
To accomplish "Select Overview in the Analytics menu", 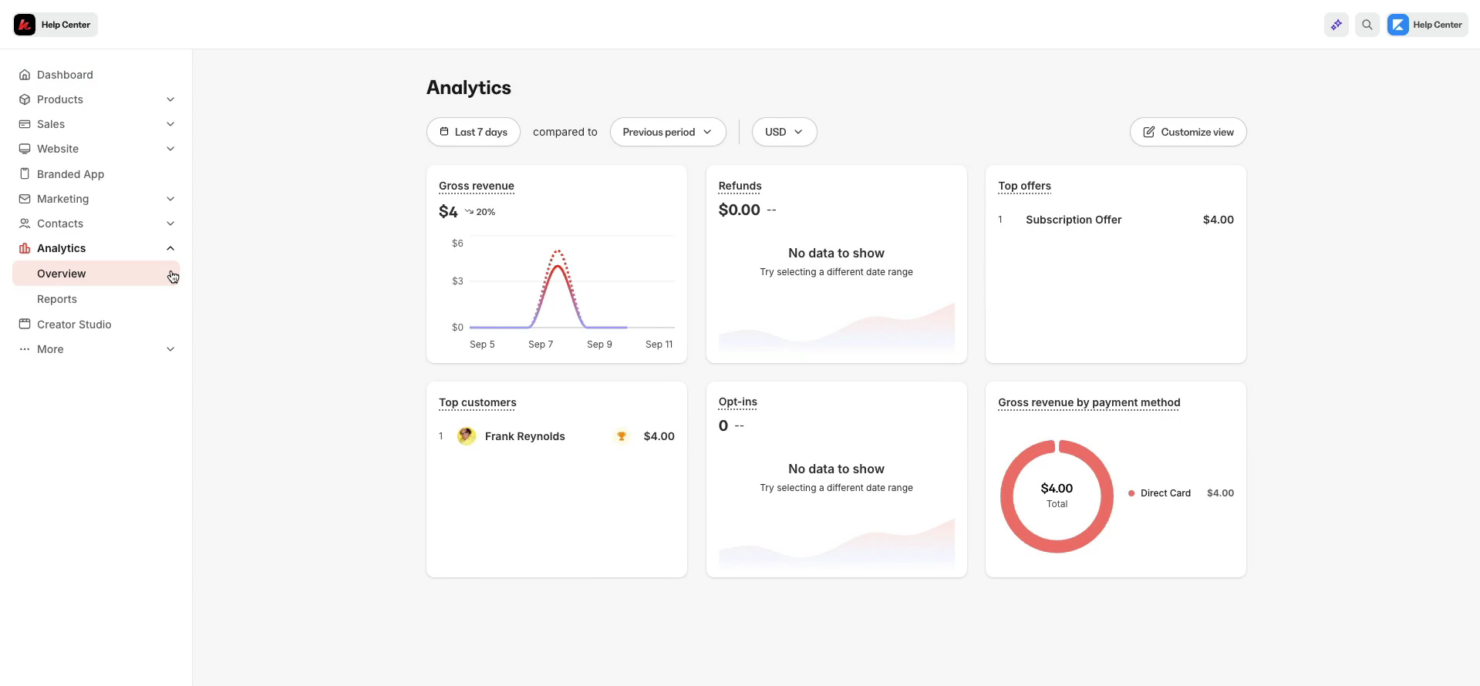I will pos(61,273).
